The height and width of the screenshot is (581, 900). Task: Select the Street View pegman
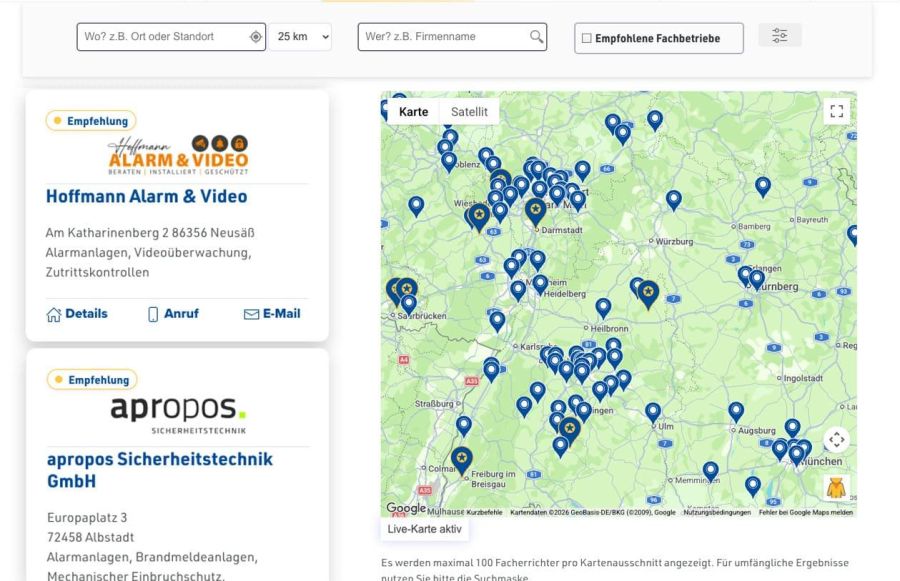[x=836, y=487]
